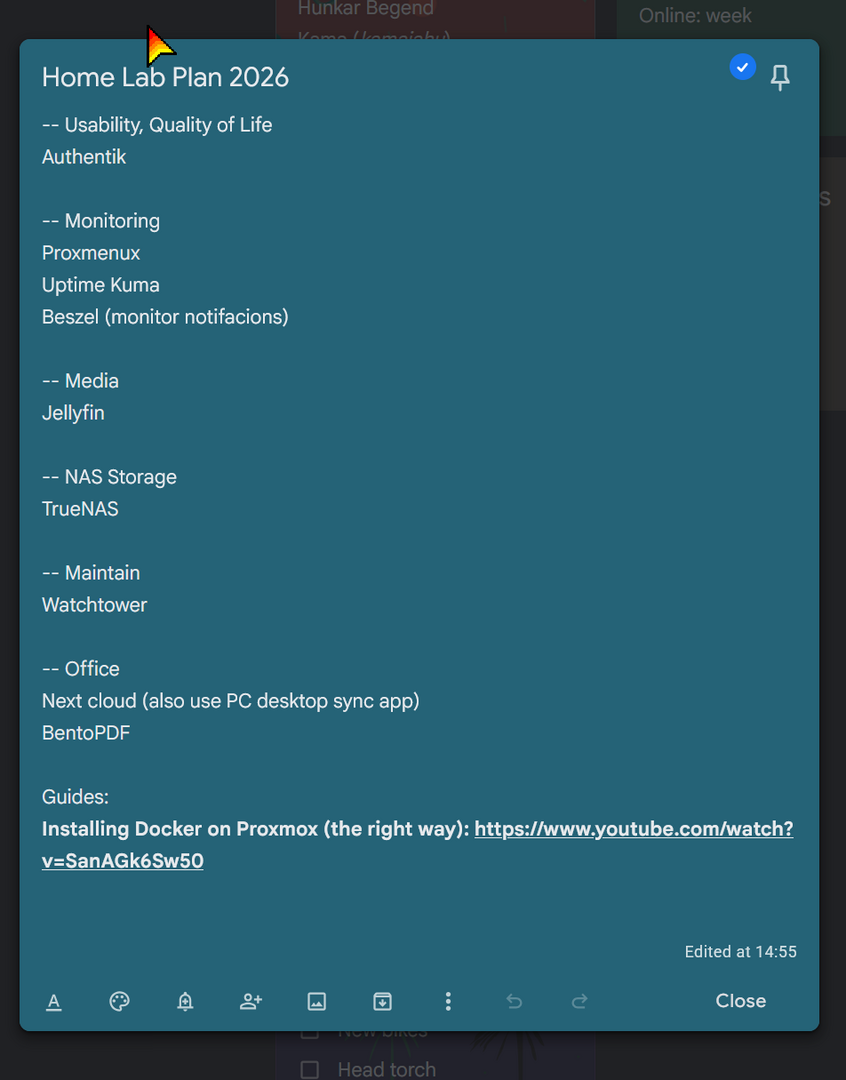
Task: Toggle the blue note selection checkmark
Action: pyautogui.click(x=742, y=67)
